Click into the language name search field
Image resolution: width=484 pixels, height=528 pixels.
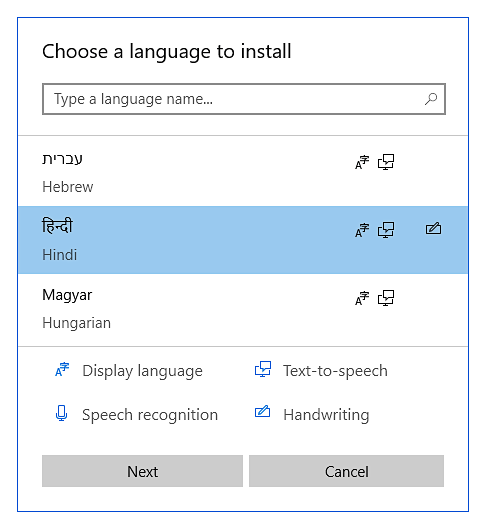click(244, 99)
